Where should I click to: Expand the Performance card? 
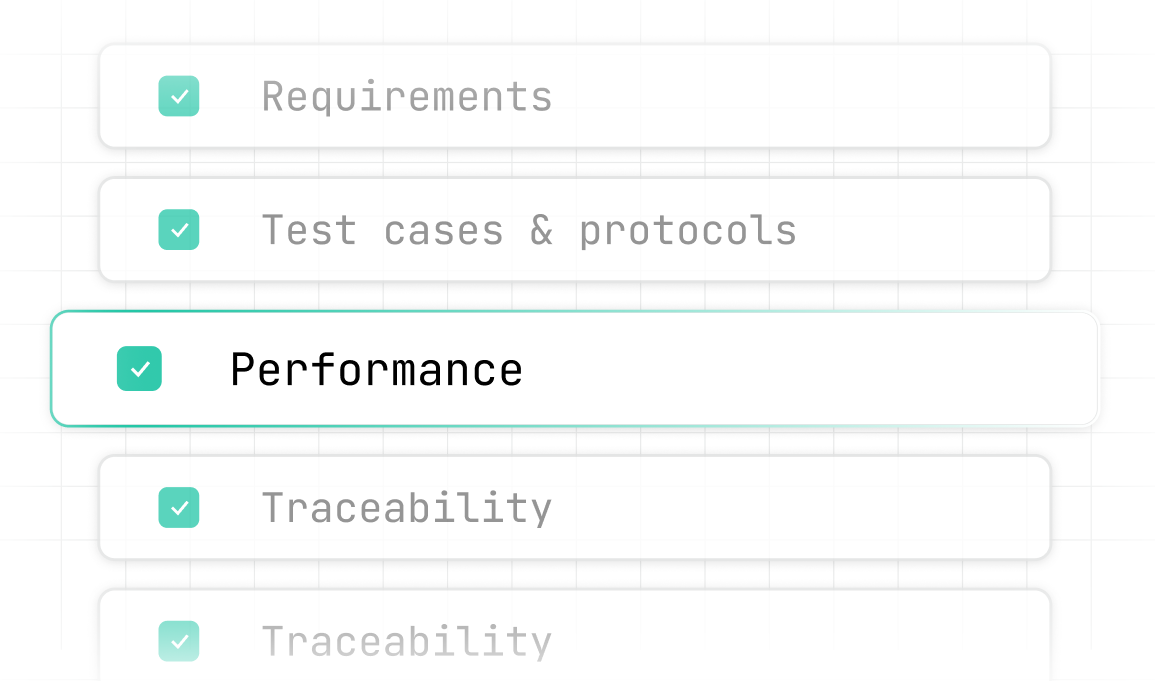tap(575, 369)
